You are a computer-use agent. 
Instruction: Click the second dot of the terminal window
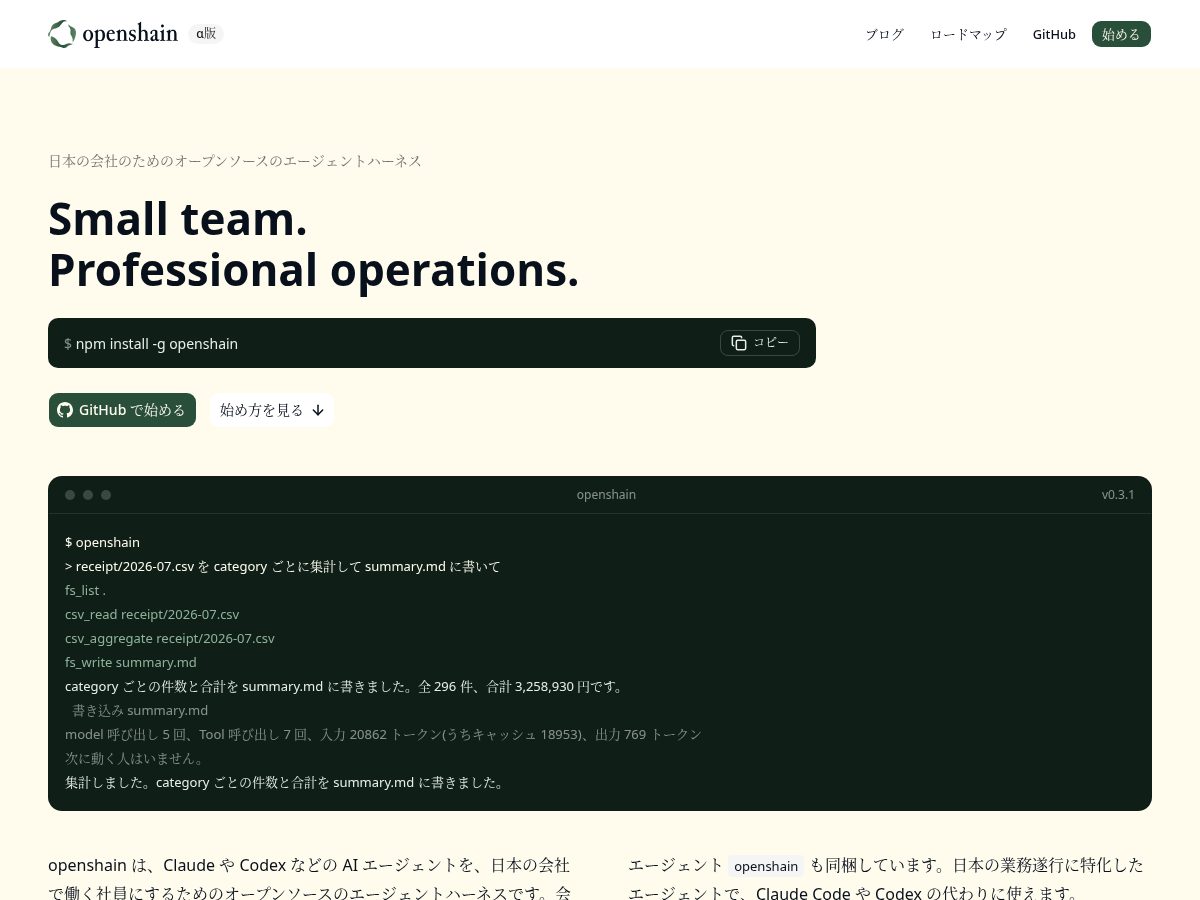tap(88, 495)
